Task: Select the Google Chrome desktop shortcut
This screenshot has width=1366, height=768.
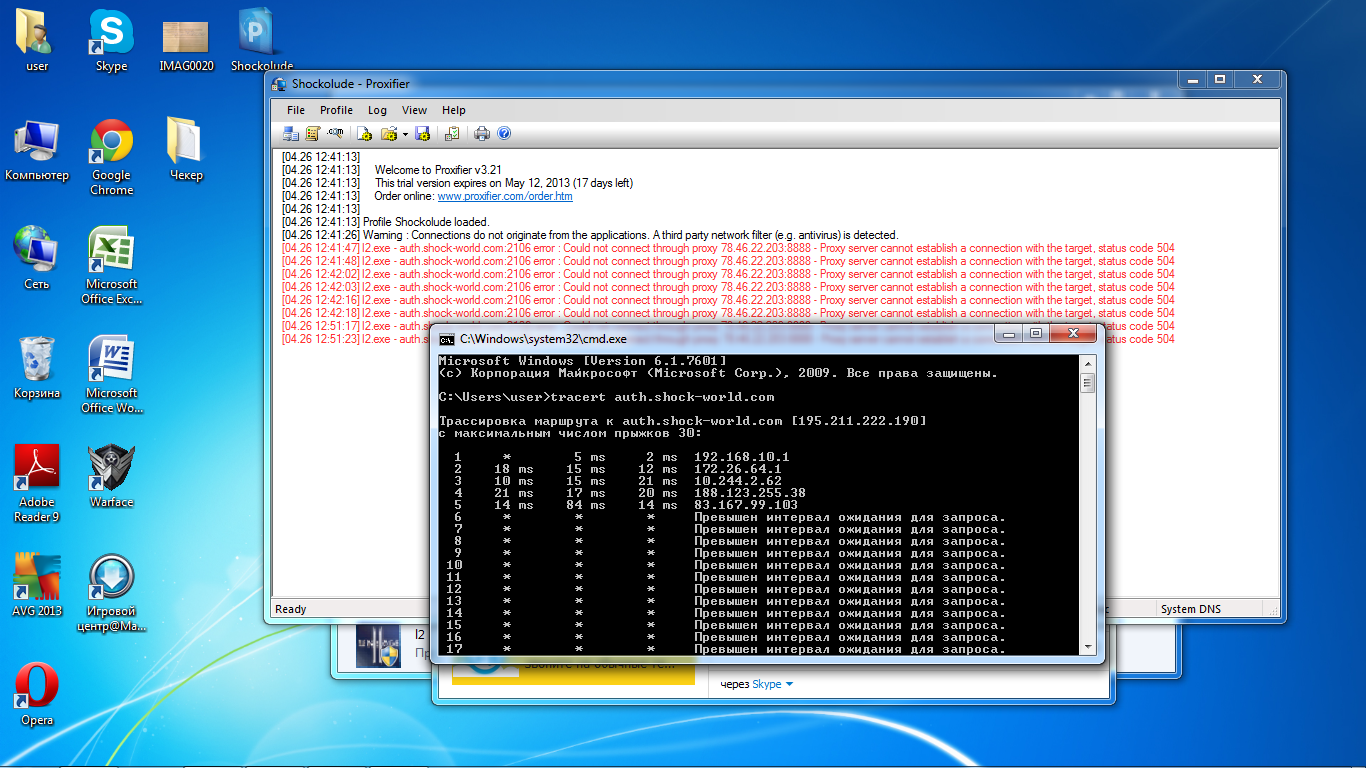Action: (x=111, y=157)
